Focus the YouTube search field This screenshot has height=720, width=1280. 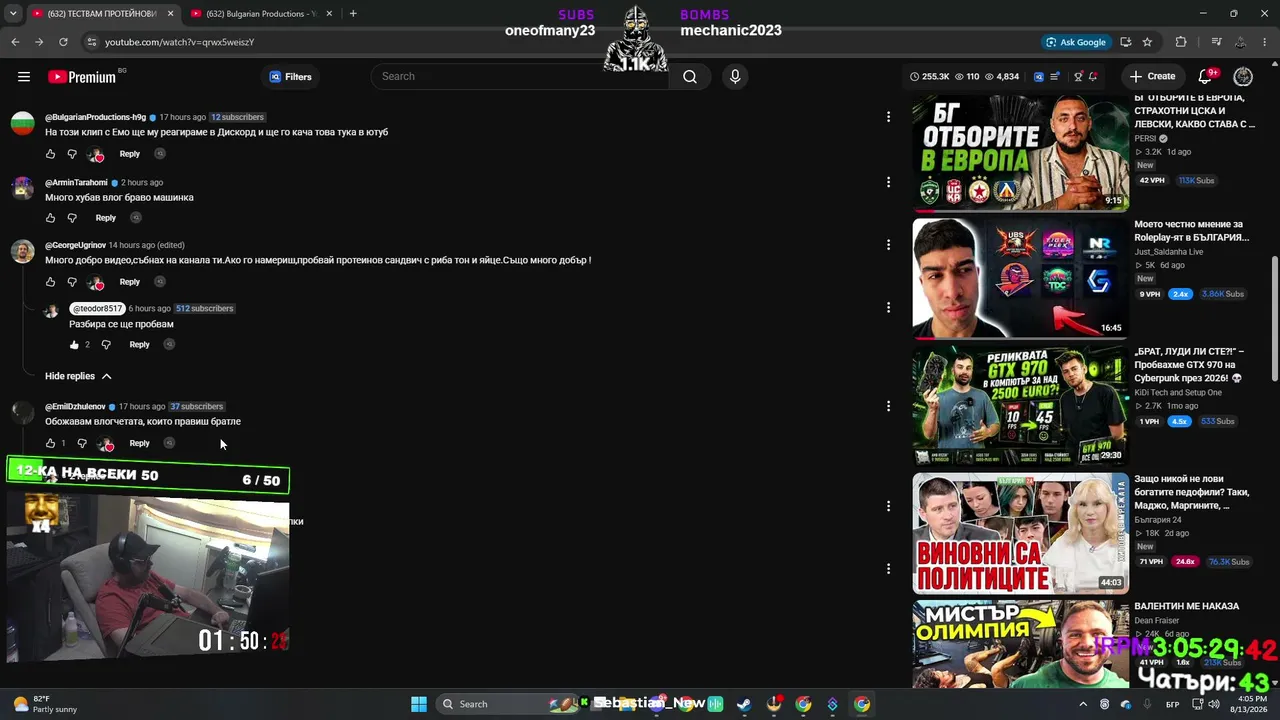pyautogui.click(x=520, y=77)
